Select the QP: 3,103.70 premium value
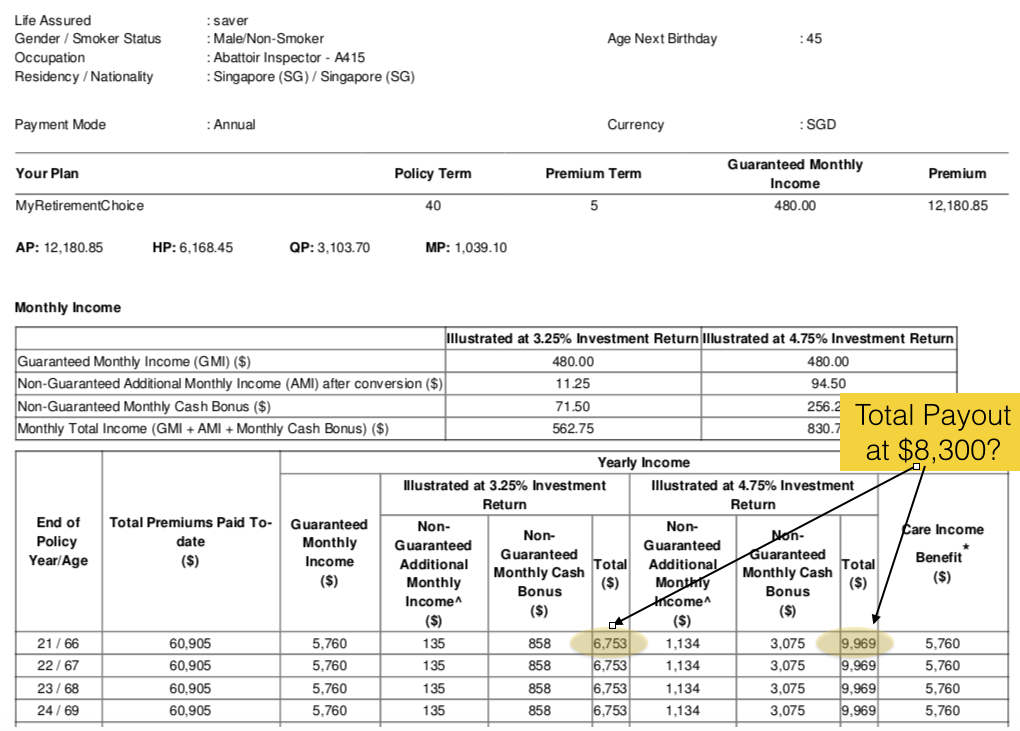Image resolution: width=1020 pixels, height=731 pixels. pyautogui.click(x=330, y=248)
